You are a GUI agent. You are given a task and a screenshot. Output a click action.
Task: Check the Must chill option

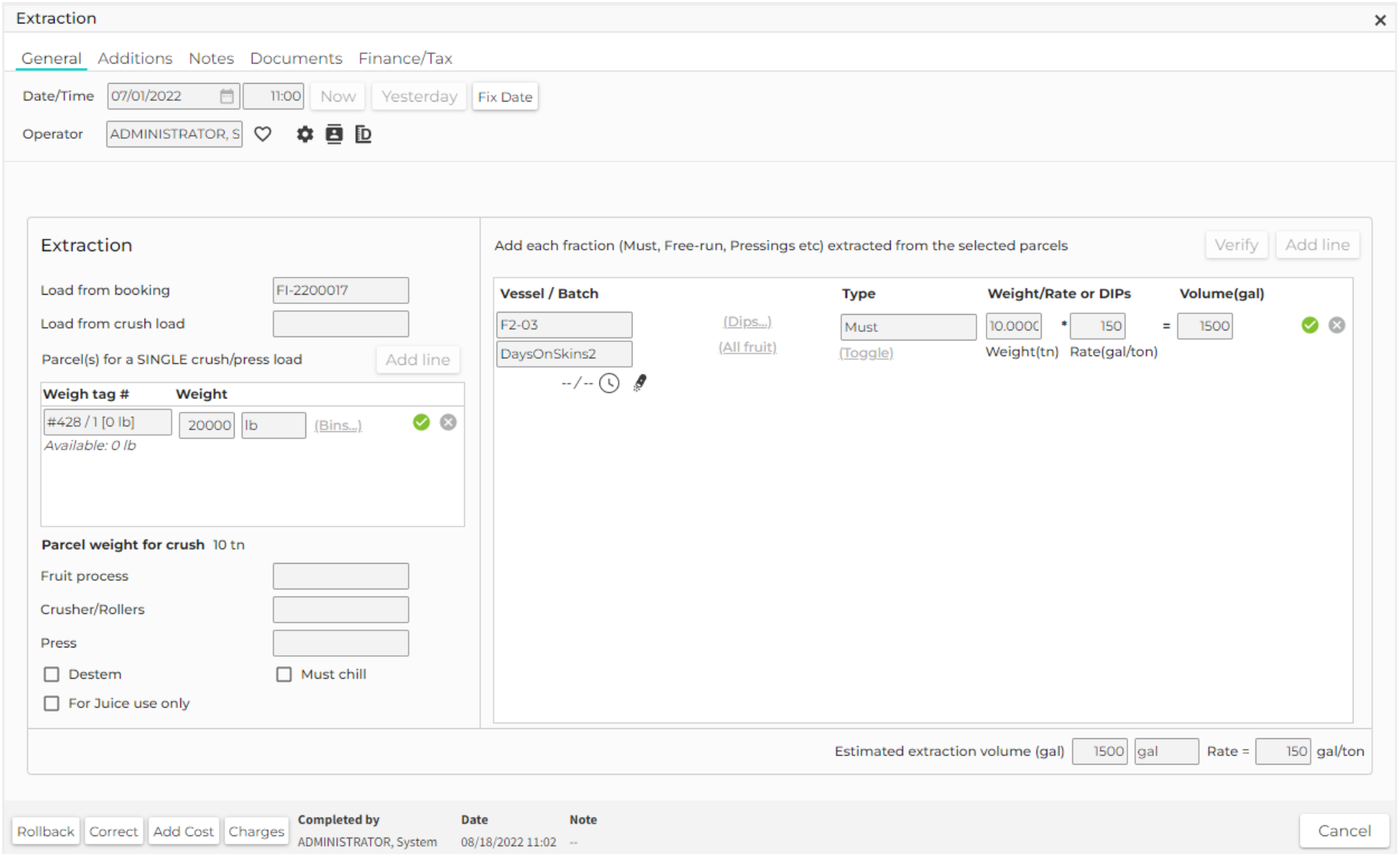(284, 675)
